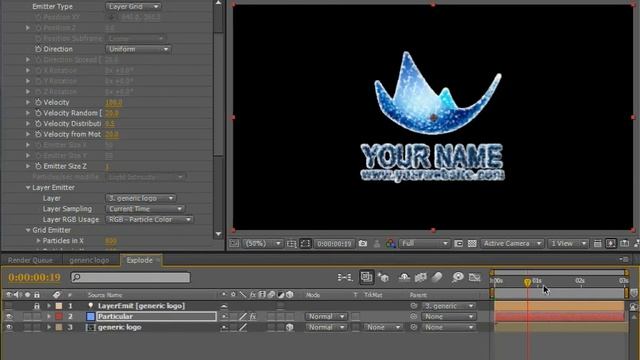Click the Velocity Random stopwatch

click(x=38, y=113)
